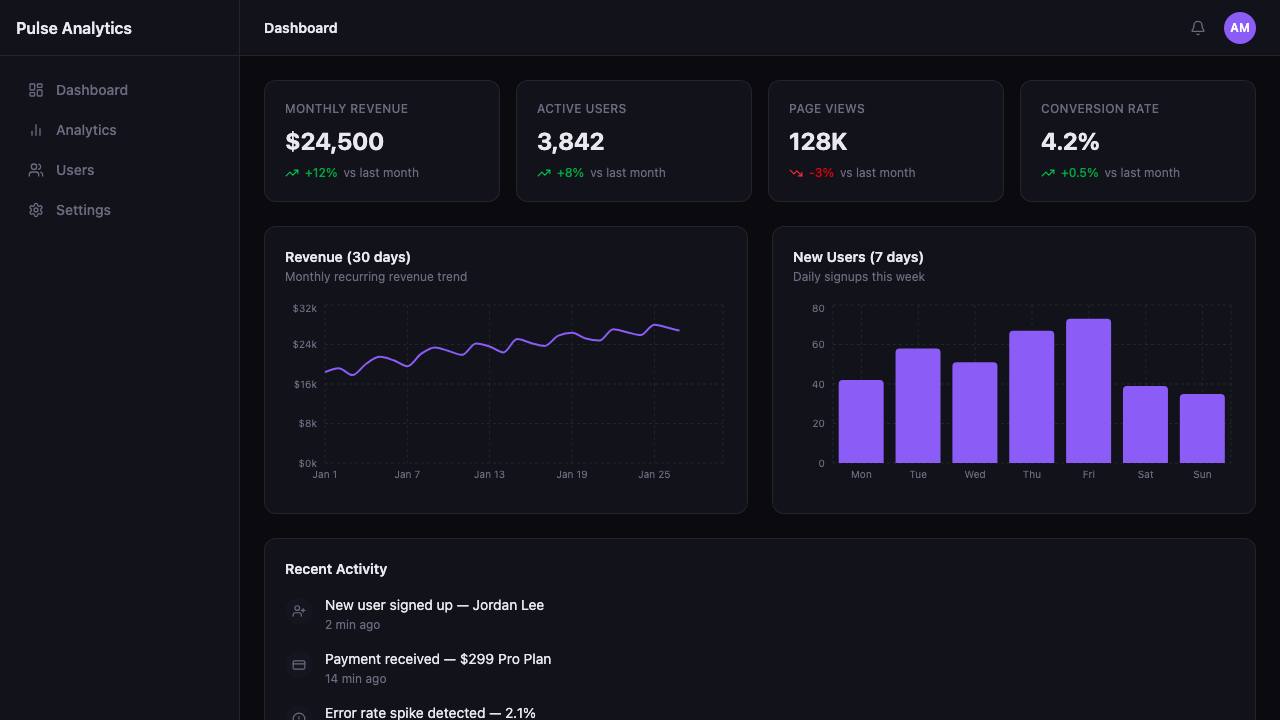Select the Sunday bar in New Users chart
1280x720 pixels.
point(1202,429)
